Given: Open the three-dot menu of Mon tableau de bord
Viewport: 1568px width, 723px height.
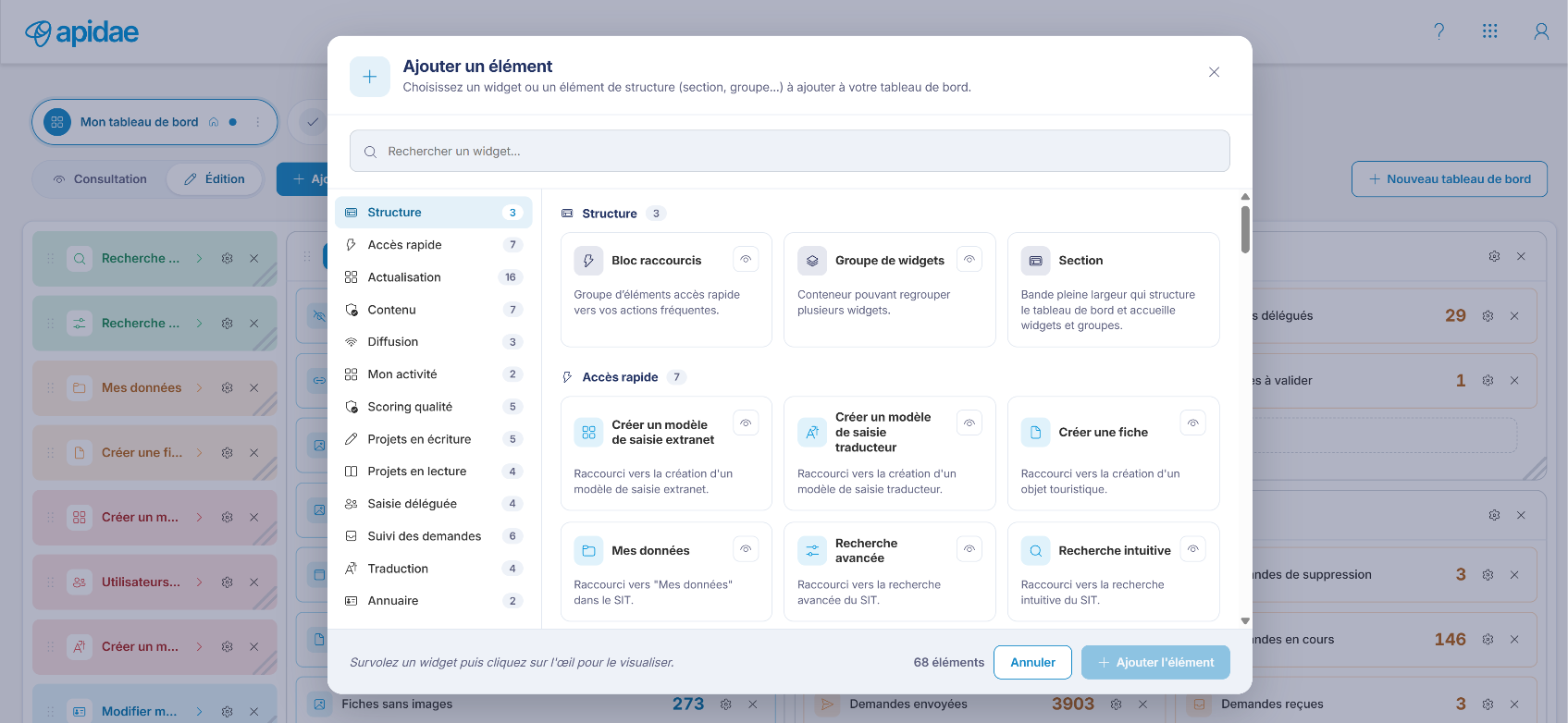Looking at the screenshot, I should click(x=258, y=122).
